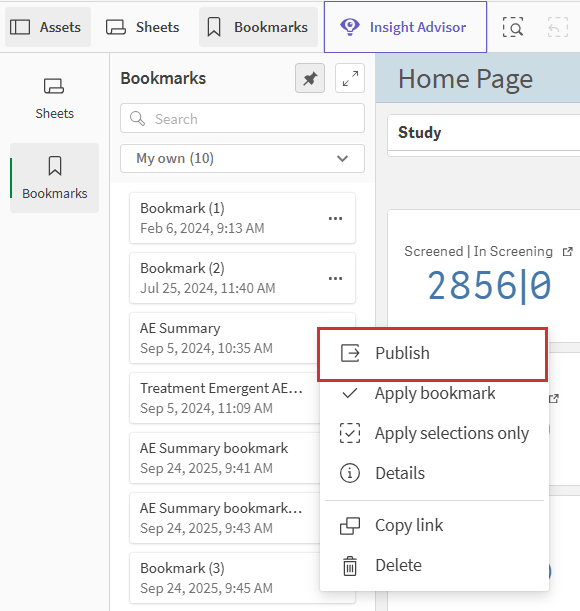Click the 2856|0 KPI value
The image size is (580, 611).
tap(490, 286)
